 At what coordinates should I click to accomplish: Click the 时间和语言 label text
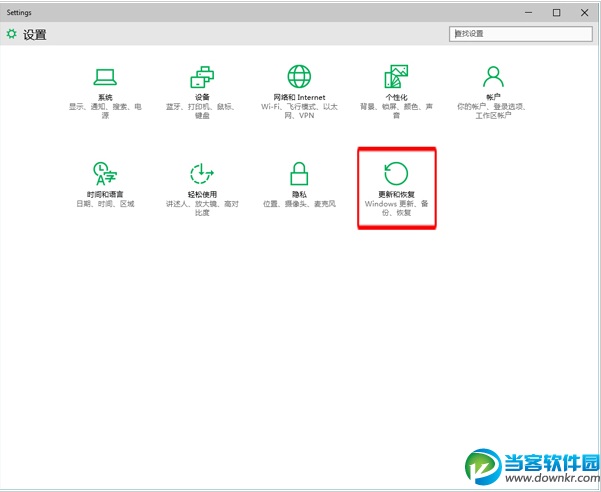[x=105, y=194]
